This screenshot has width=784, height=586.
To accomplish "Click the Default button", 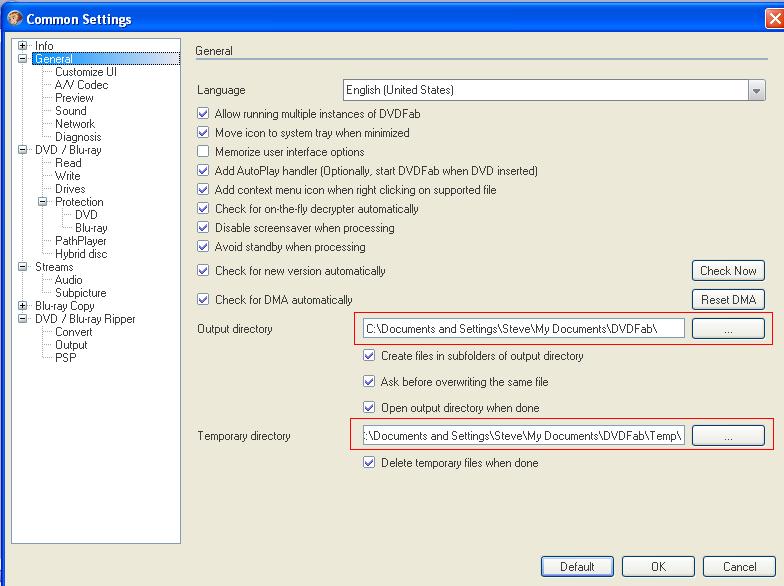I will (577, 566).
